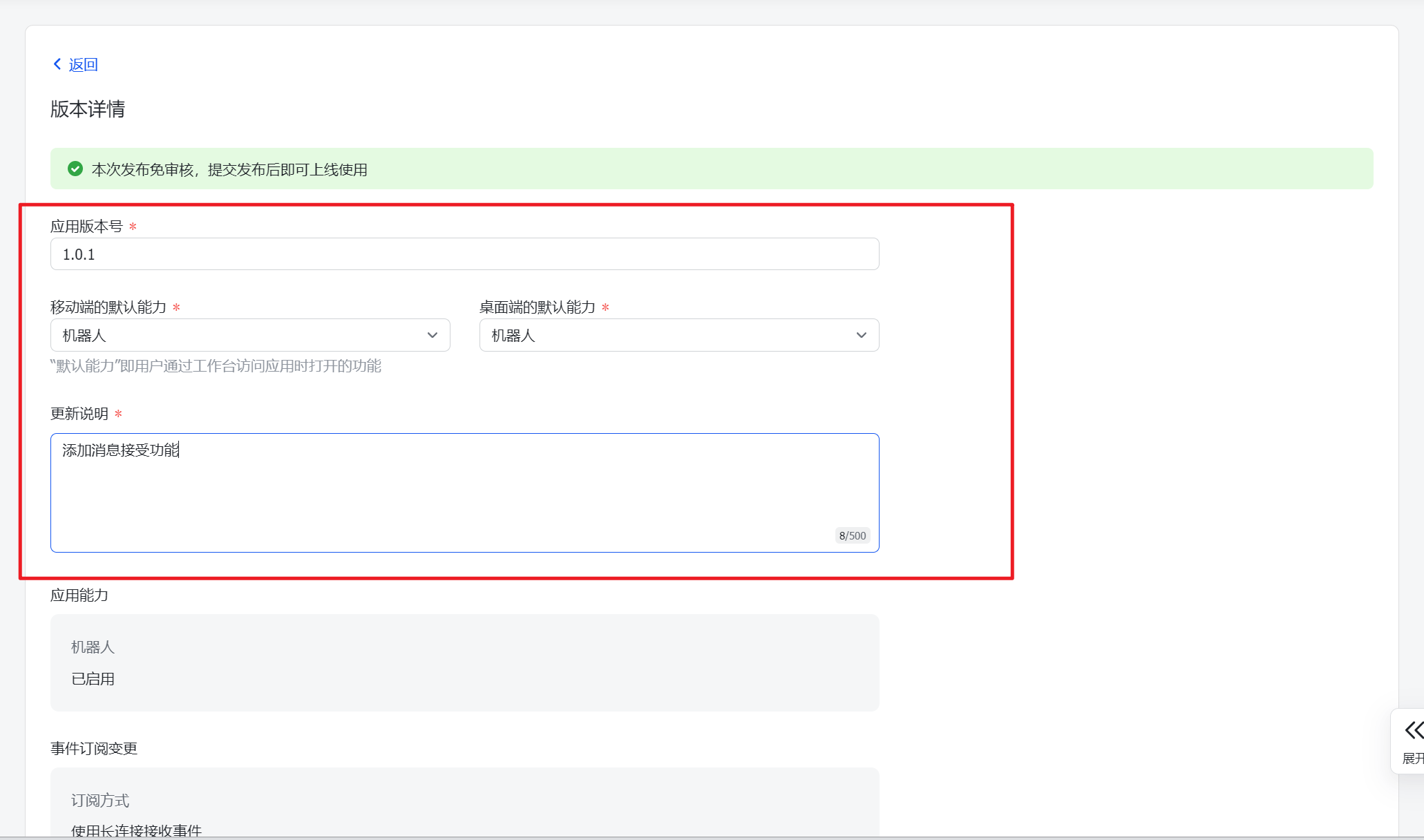Click the 8/500 character counter
Viewport: 1424px width, 840px height.
852,536
